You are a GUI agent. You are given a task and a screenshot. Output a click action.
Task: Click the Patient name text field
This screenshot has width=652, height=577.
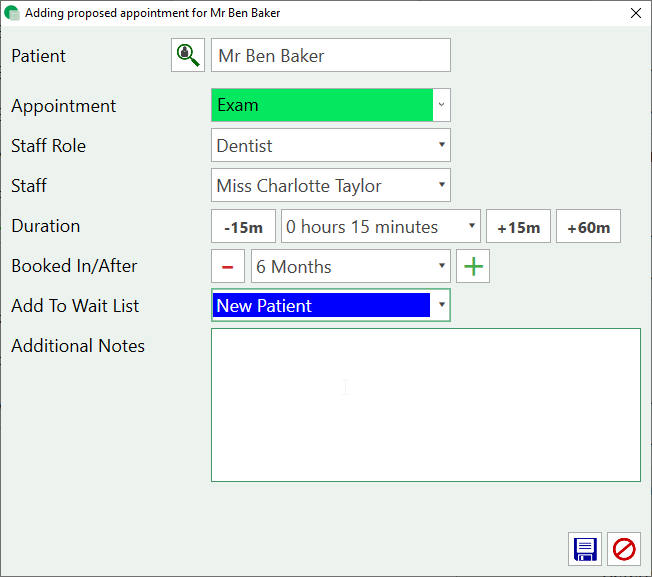pyautogui.click(x=330, y=56)
